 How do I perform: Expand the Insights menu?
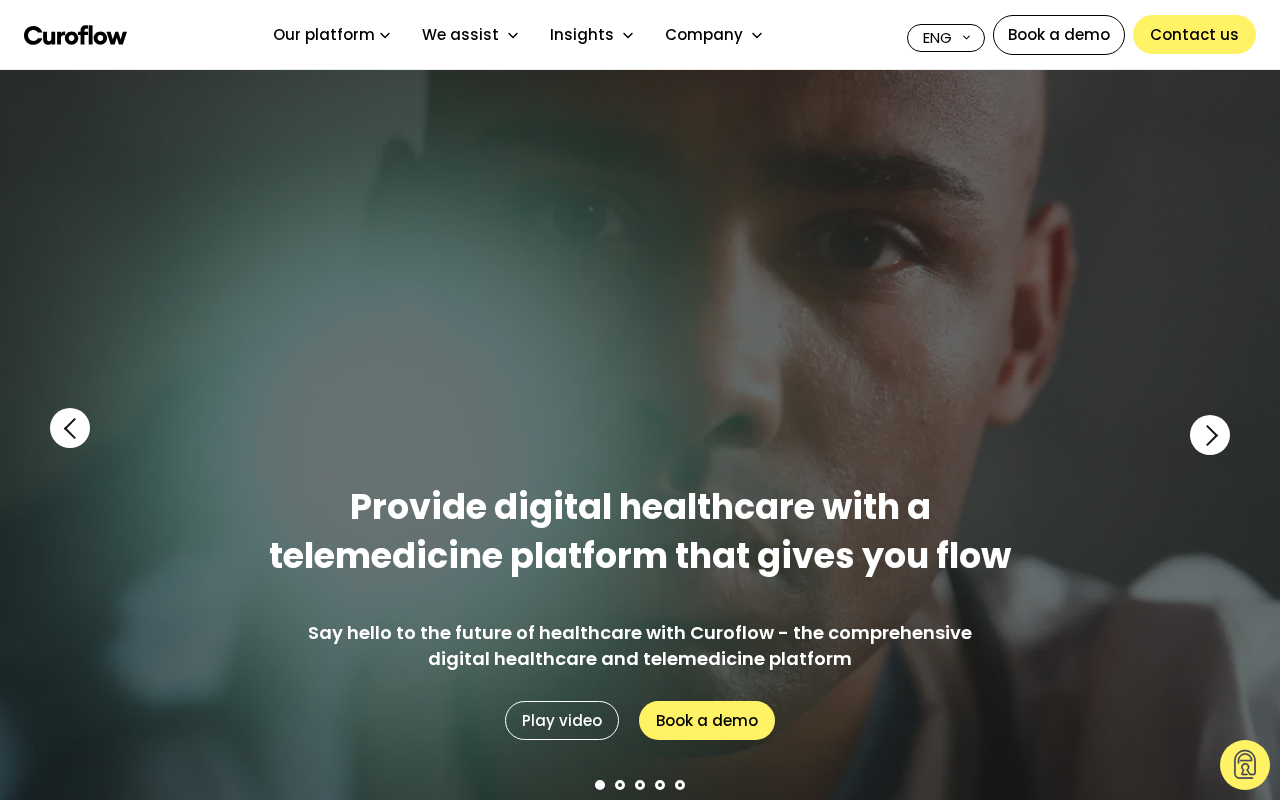pos(592,35)
